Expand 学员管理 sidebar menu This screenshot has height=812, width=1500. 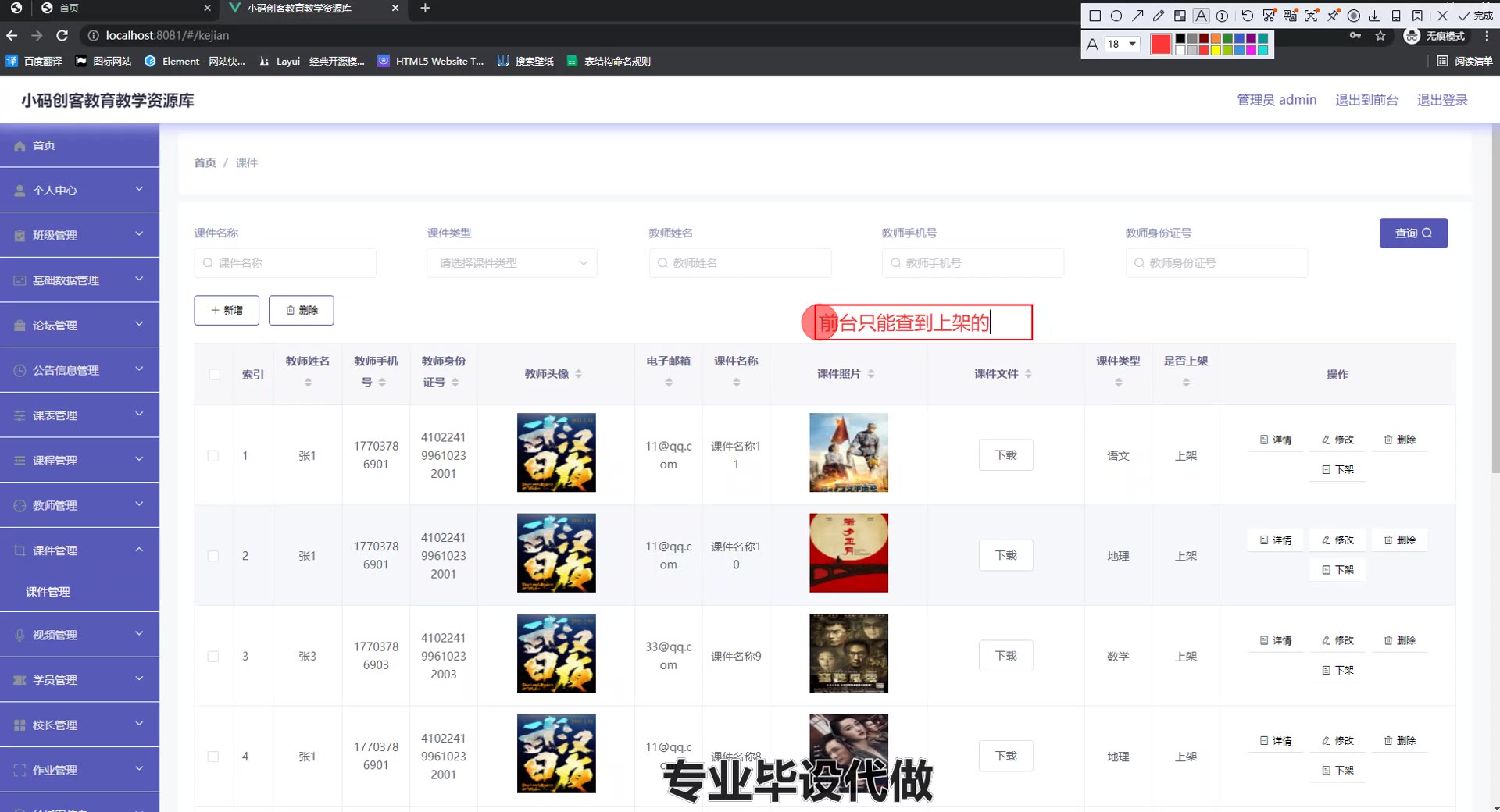(x=80, y=680)
